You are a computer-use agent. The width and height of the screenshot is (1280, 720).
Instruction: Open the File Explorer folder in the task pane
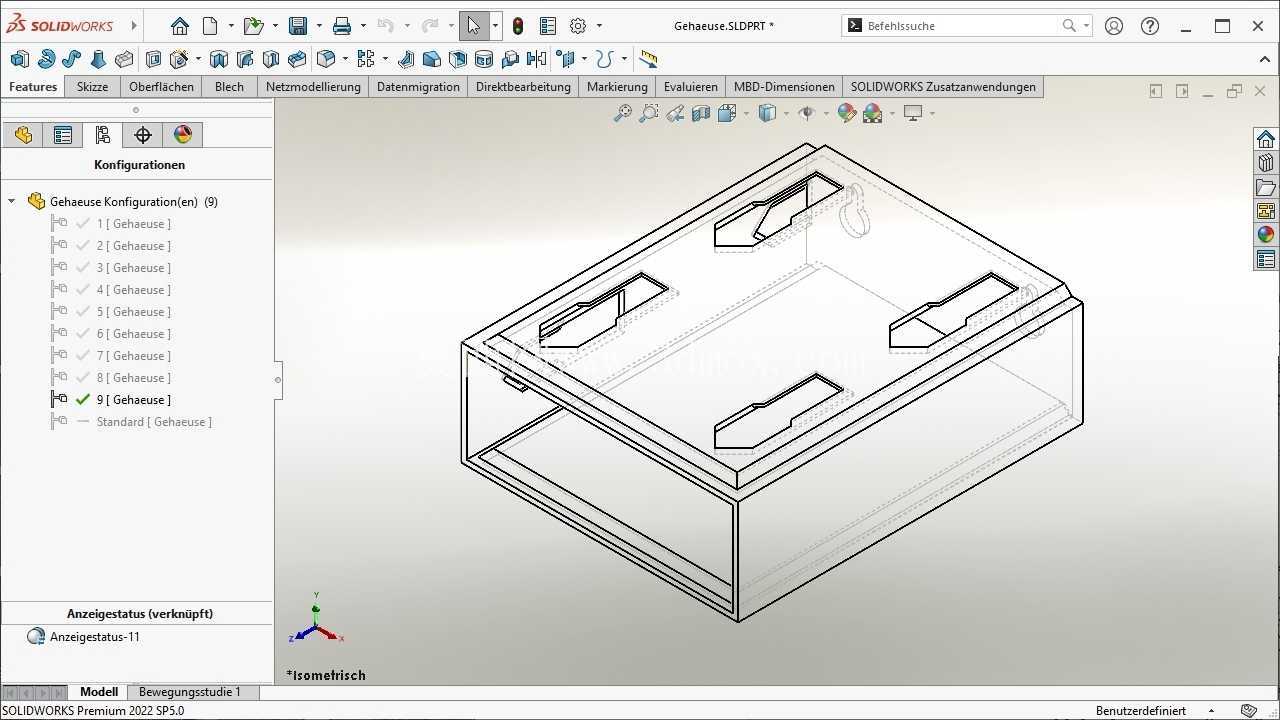pyautogui.click(x=1266, y=187)
